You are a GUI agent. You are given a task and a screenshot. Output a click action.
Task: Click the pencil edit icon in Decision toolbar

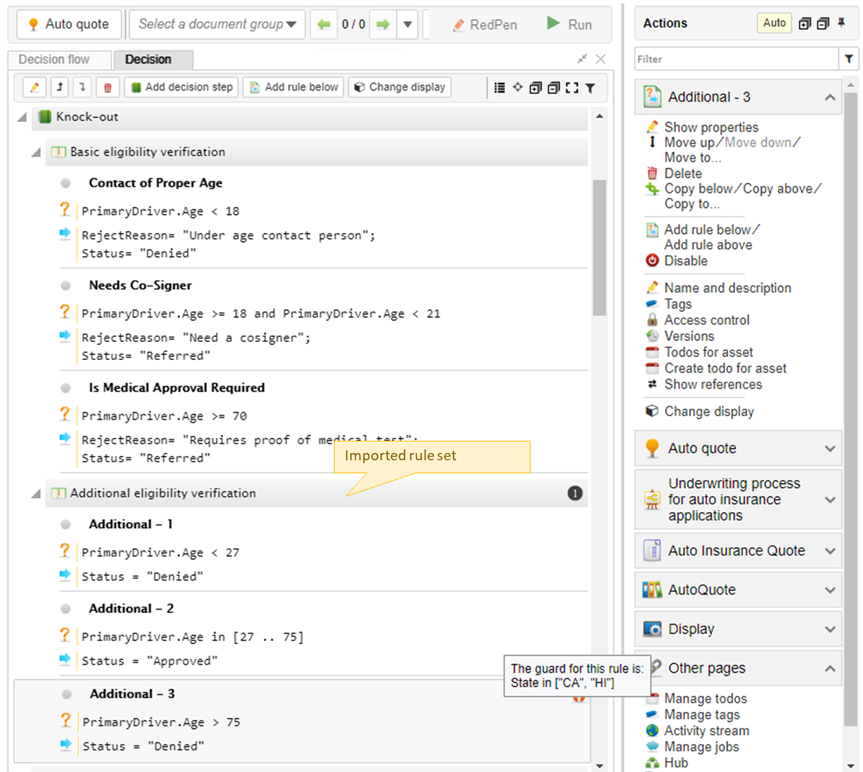click(34, 88)
